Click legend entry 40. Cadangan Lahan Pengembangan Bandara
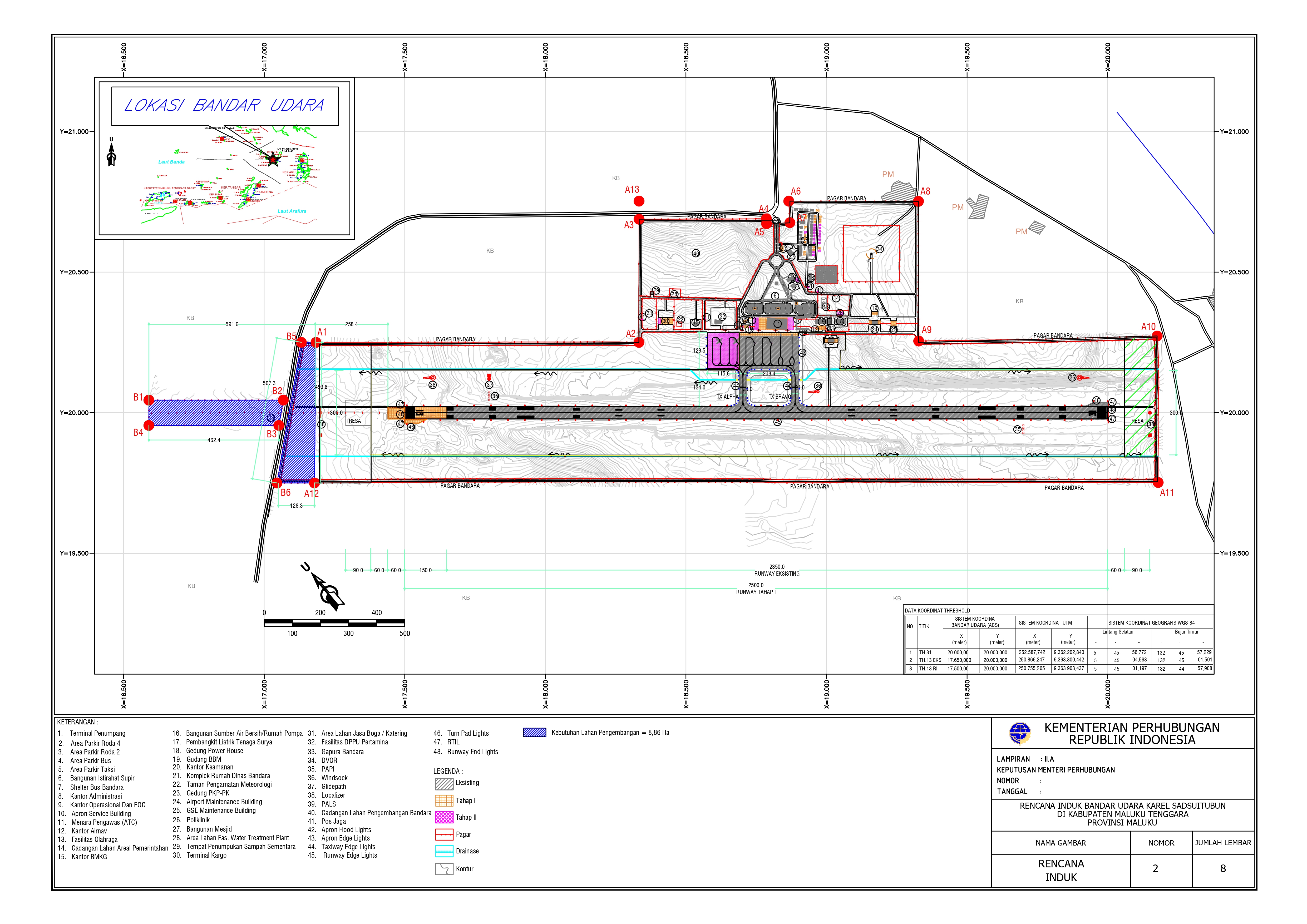 (369, 813)
